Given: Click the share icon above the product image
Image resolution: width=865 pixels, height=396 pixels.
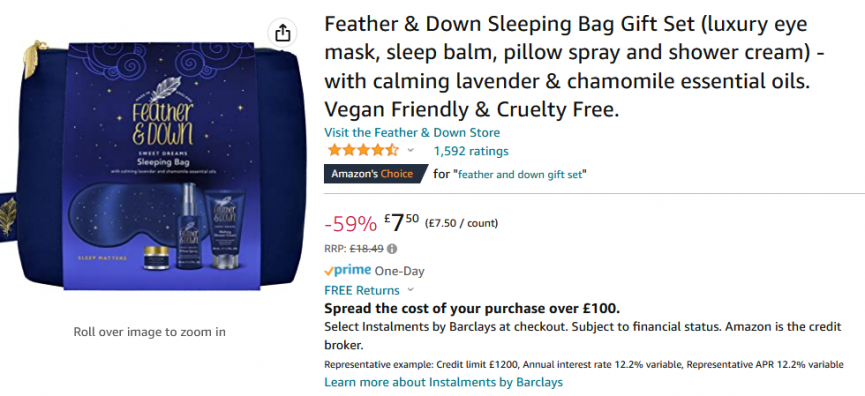Looking at the screenshot, I should pos(282,34).
